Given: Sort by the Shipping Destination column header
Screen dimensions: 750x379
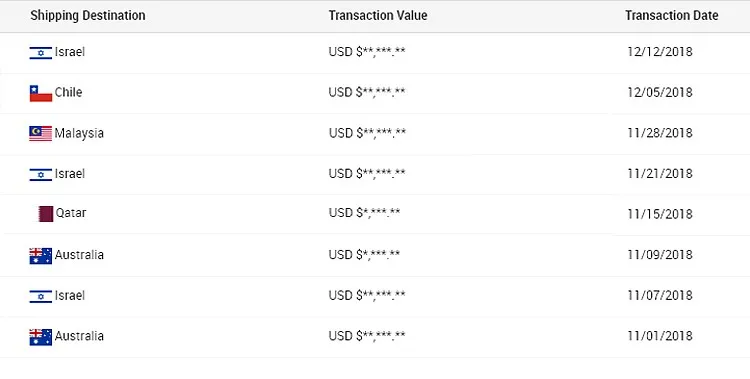Looking at the screenshot, I should (x=88, y=15).
